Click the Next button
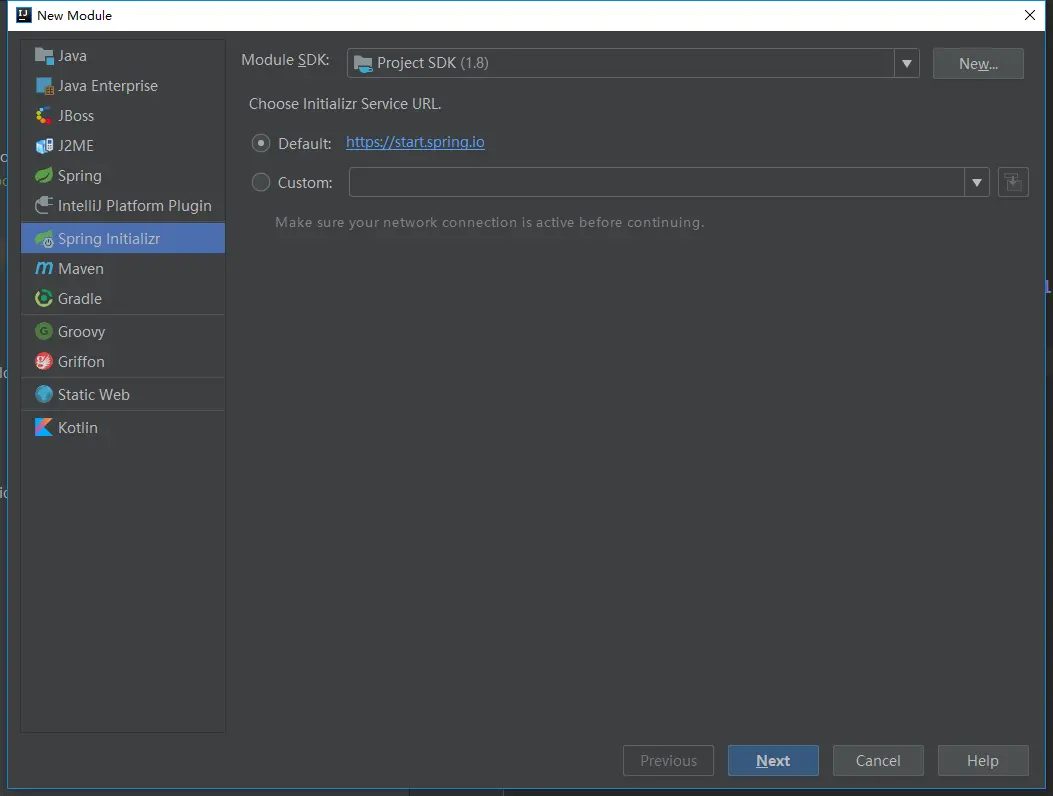 pos(773,760)
